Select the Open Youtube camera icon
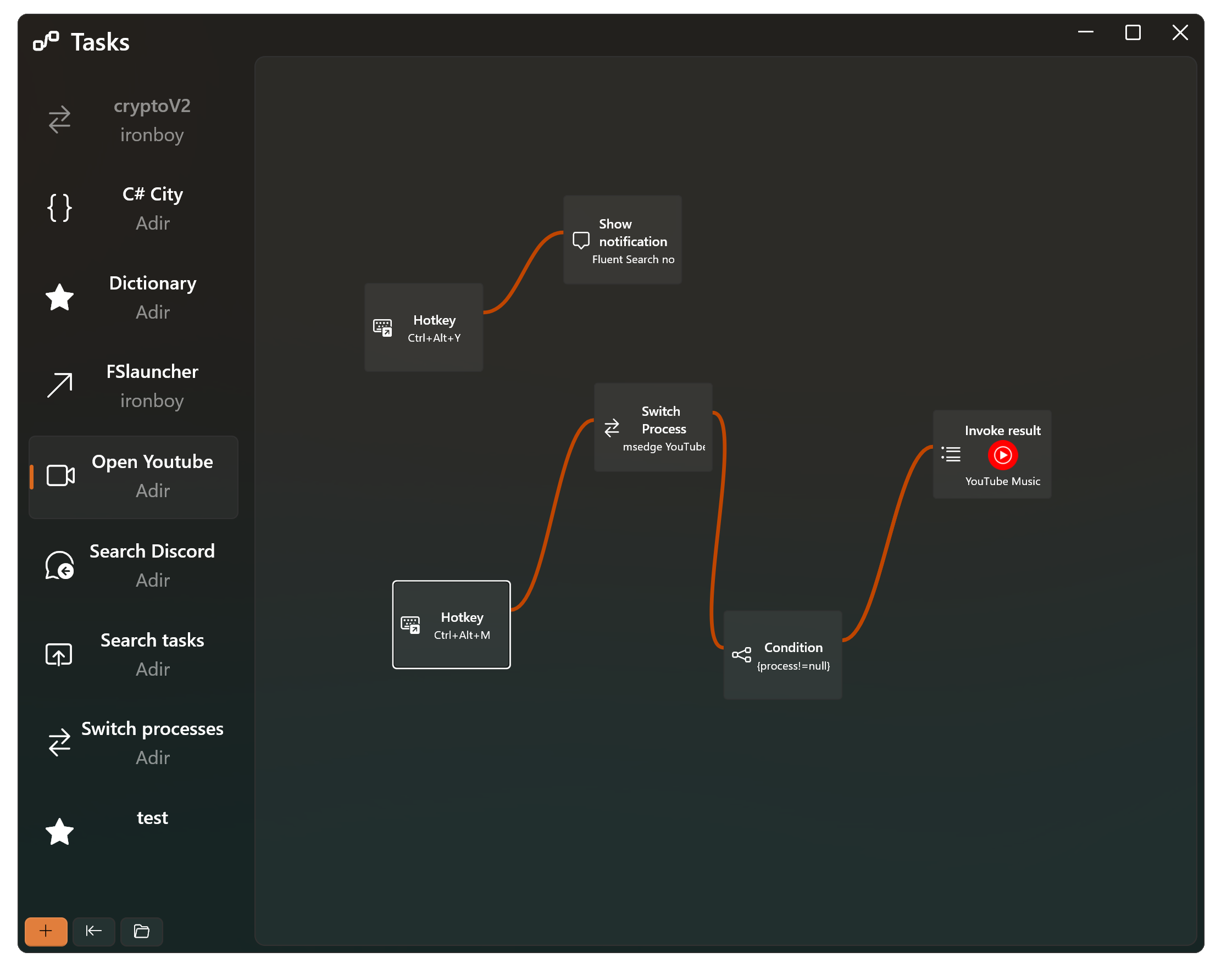The height and width of the screenshot is (980, 1221). 59,476
